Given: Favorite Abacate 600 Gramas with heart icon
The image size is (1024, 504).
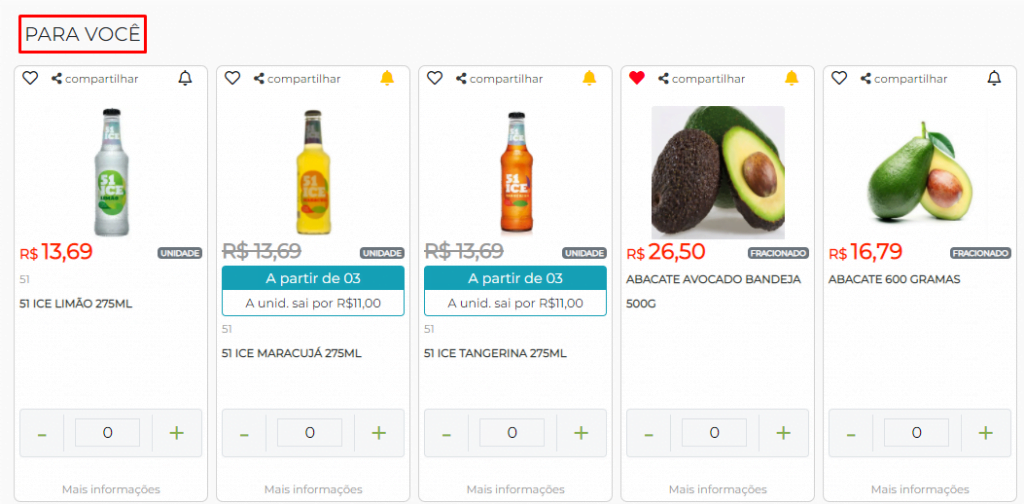Looking at the screenshot, I should tap(839, 78).
